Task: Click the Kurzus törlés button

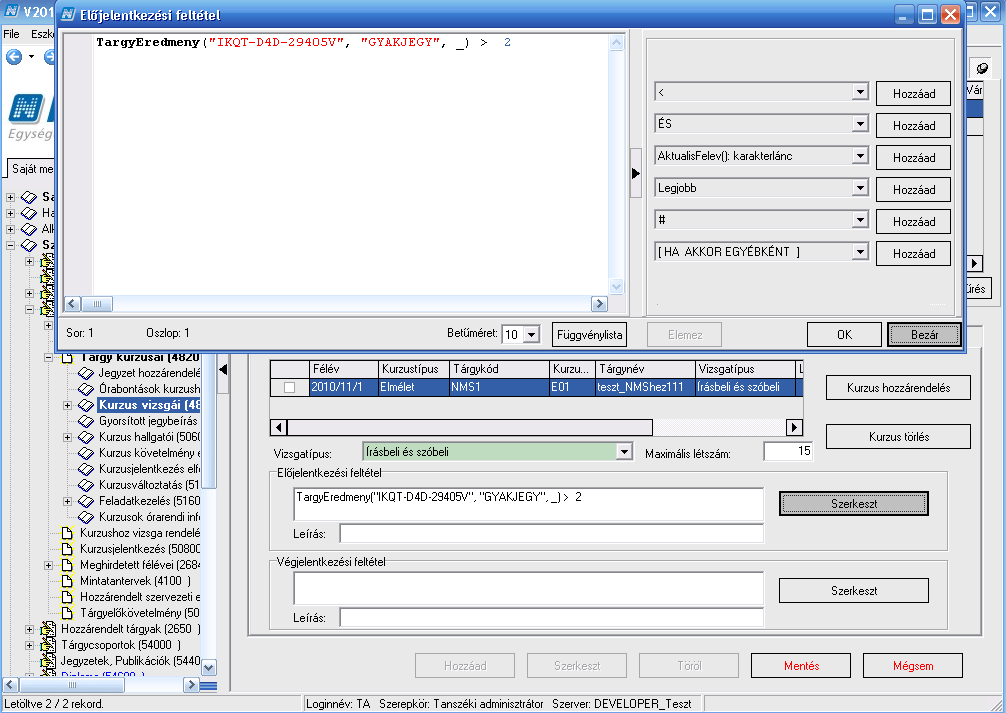Action: [898, 437]
